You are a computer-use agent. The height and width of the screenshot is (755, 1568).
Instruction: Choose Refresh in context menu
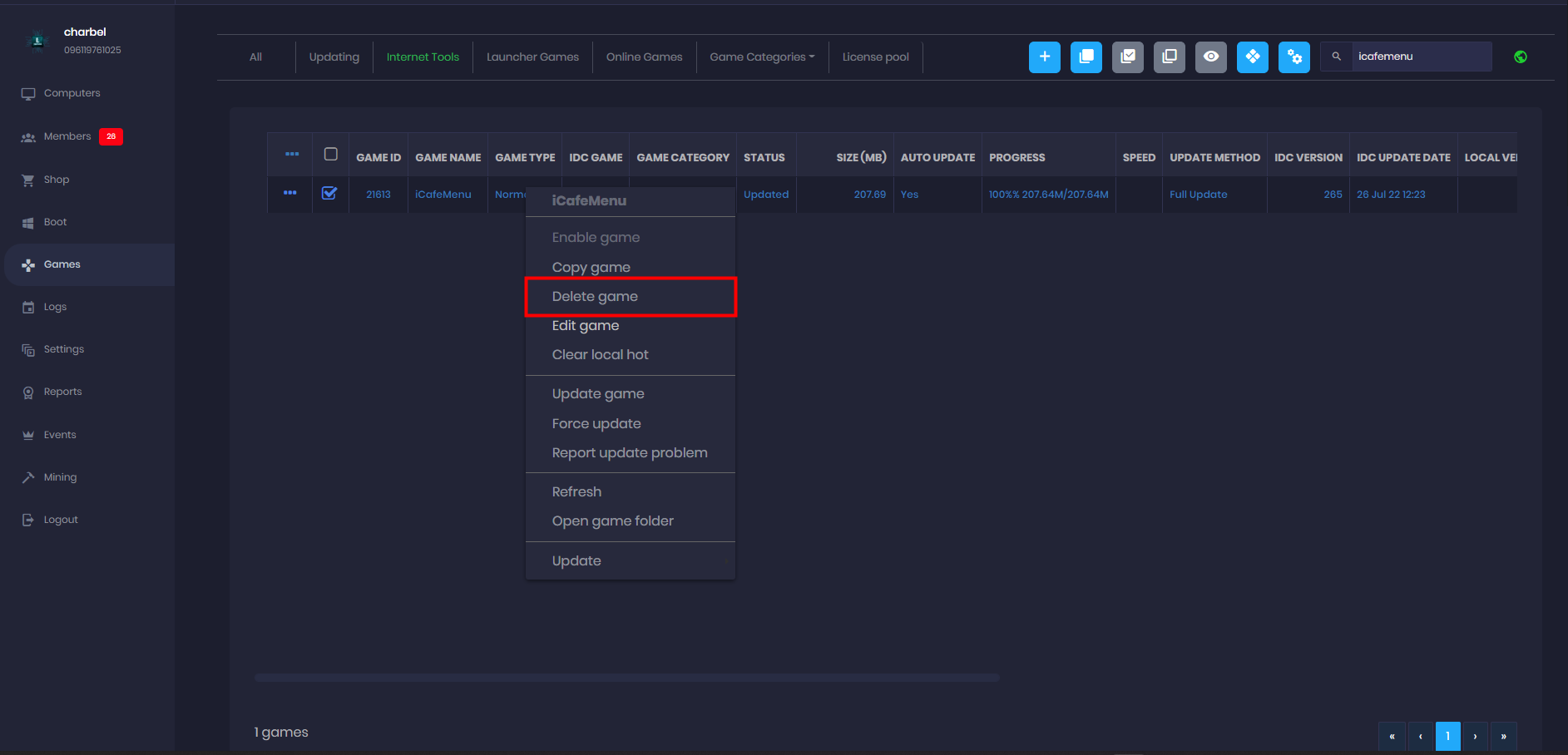pyautogui.click(x=631, y=492)
